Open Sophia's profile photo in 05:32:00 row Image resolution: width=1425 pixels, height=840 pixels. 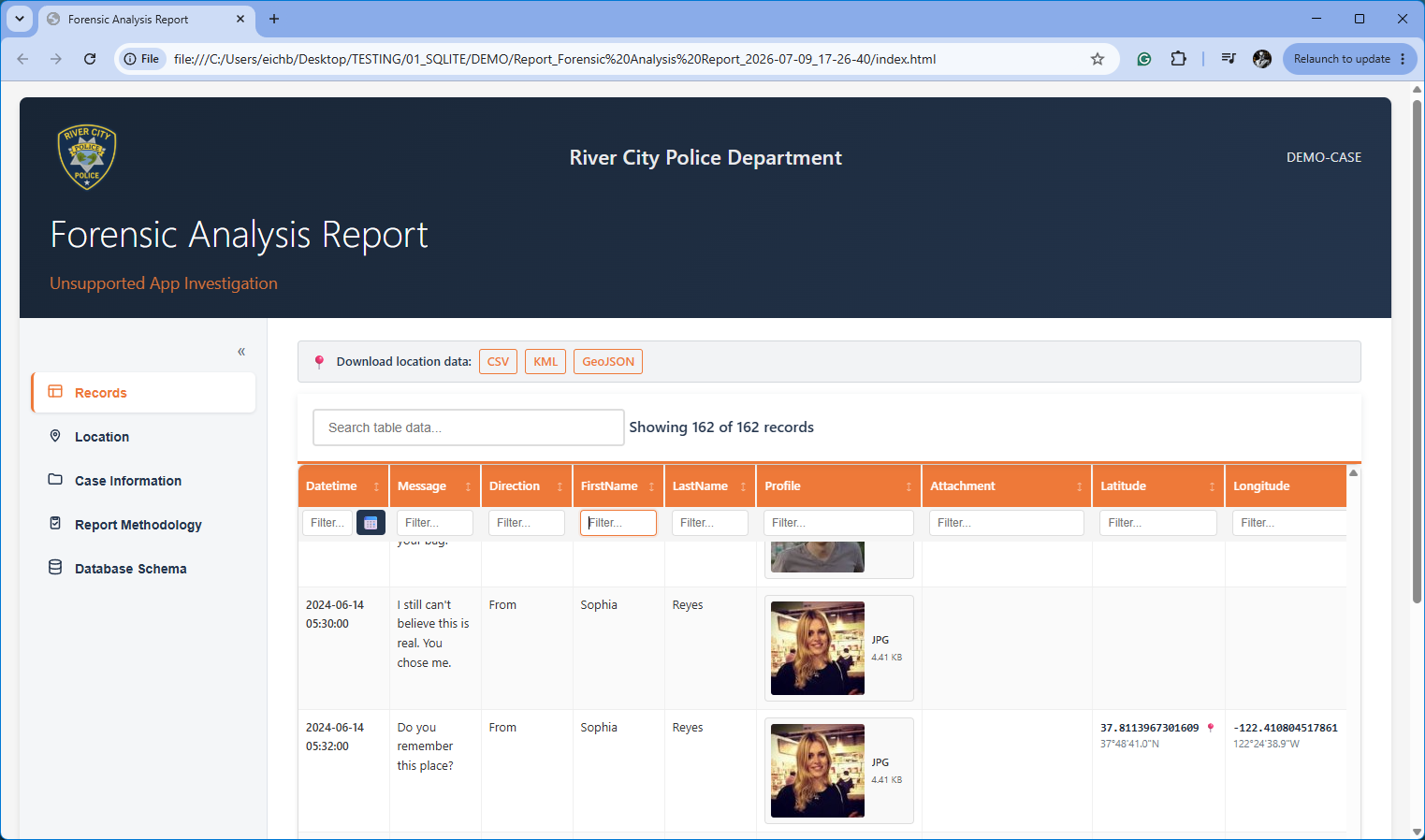pyautogui.click(x=818, y=771)
